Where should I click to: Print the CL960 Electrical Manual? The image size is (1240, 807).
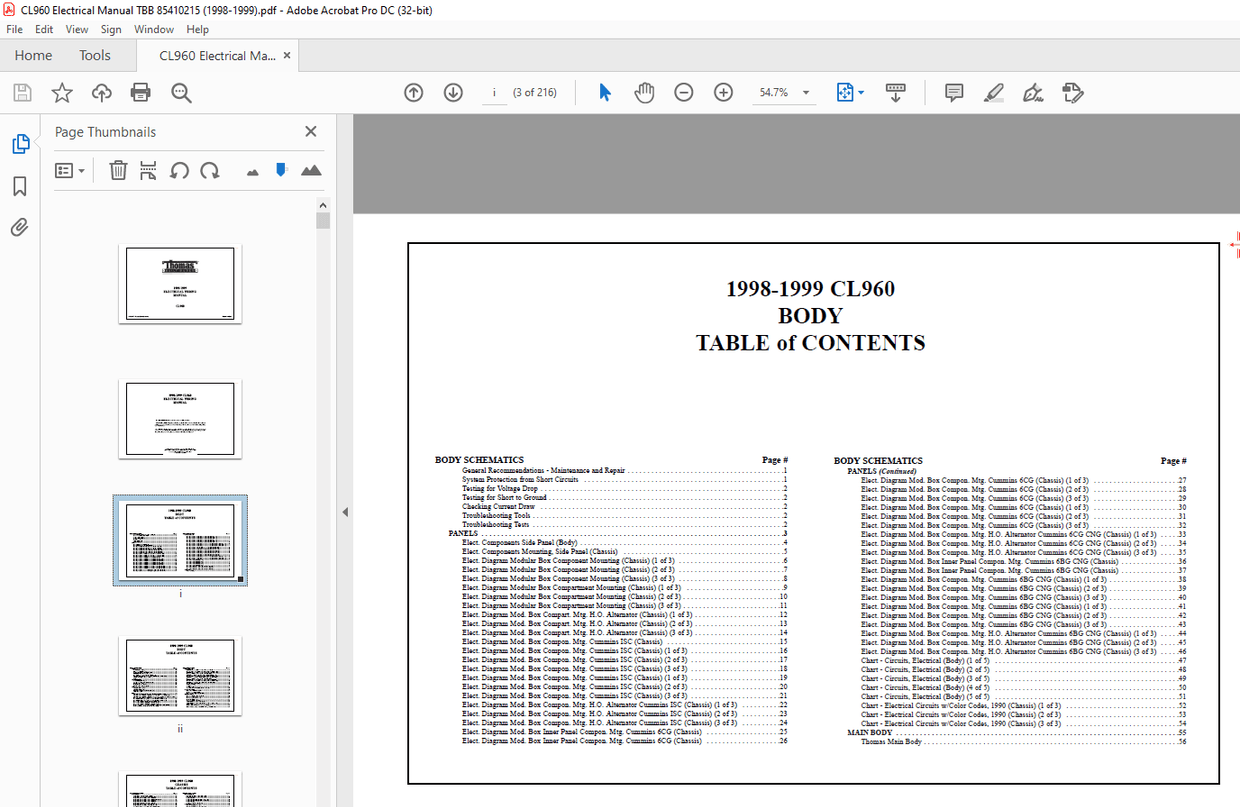click(x=140, y=92)
